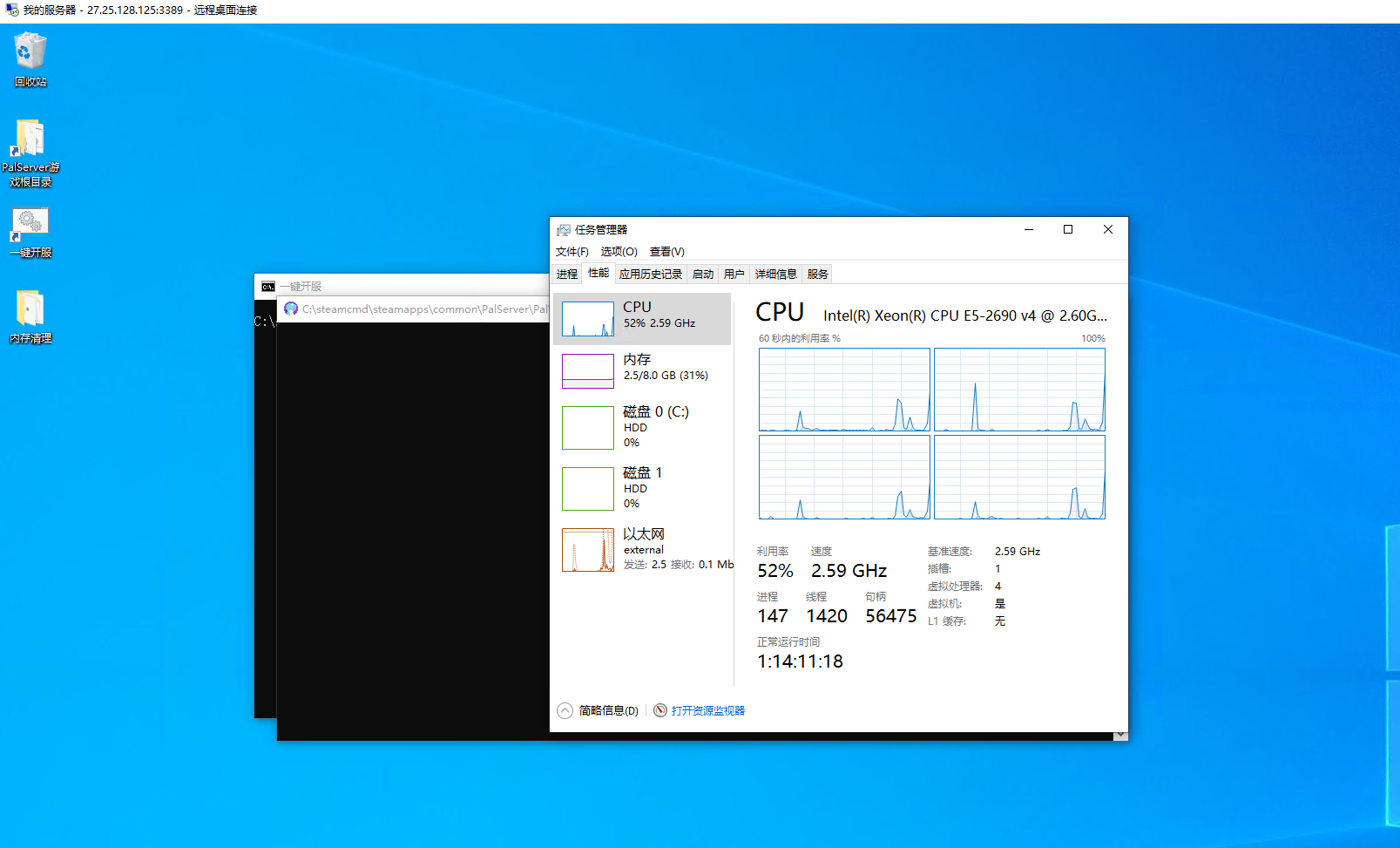The height and width of the screenshot is (848, 1400).
Task: Maximize the Task Manager window
Action: [1068, 230]
